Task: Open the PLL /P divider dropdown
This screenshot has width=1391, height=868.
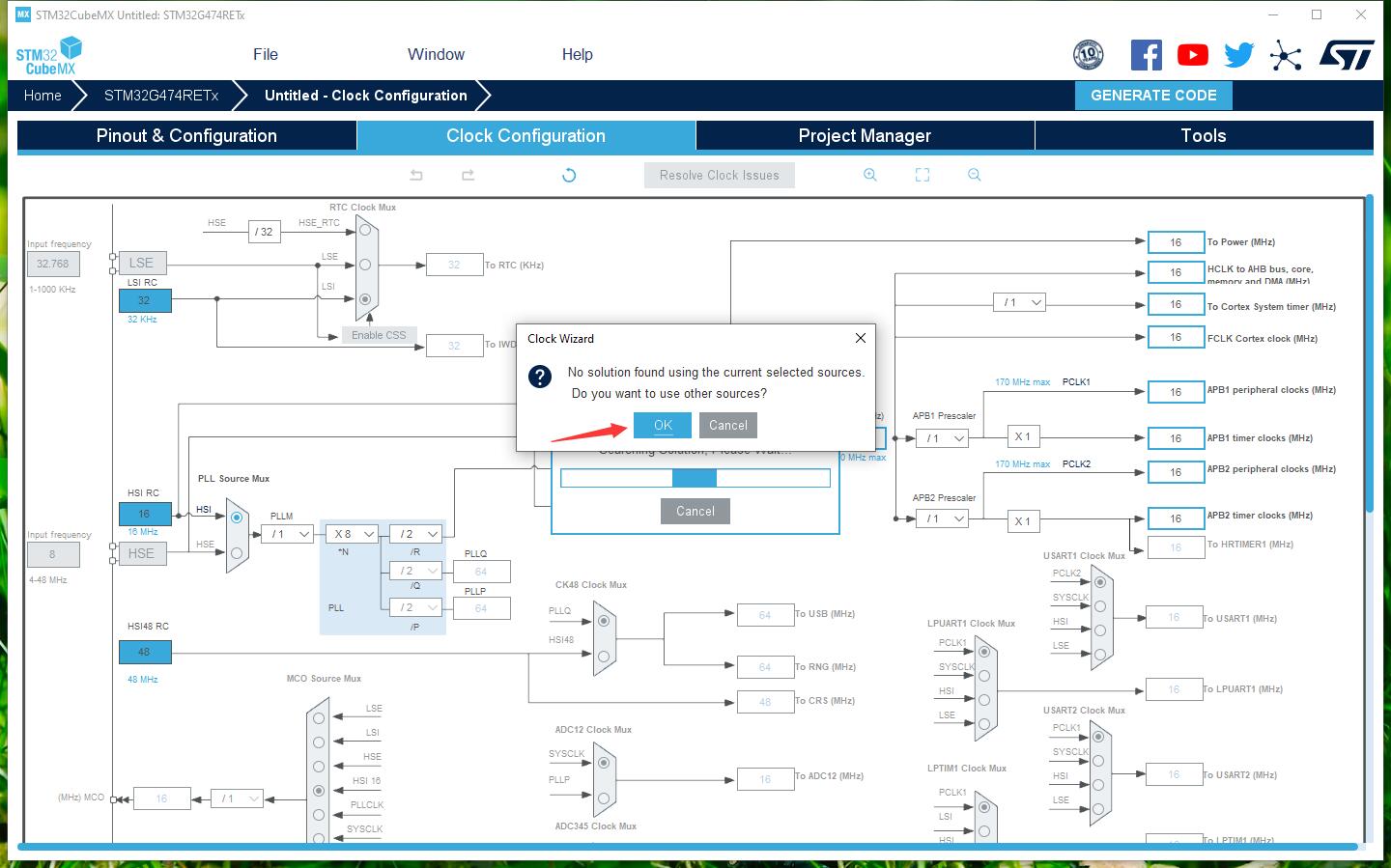Action: point(416,607)
